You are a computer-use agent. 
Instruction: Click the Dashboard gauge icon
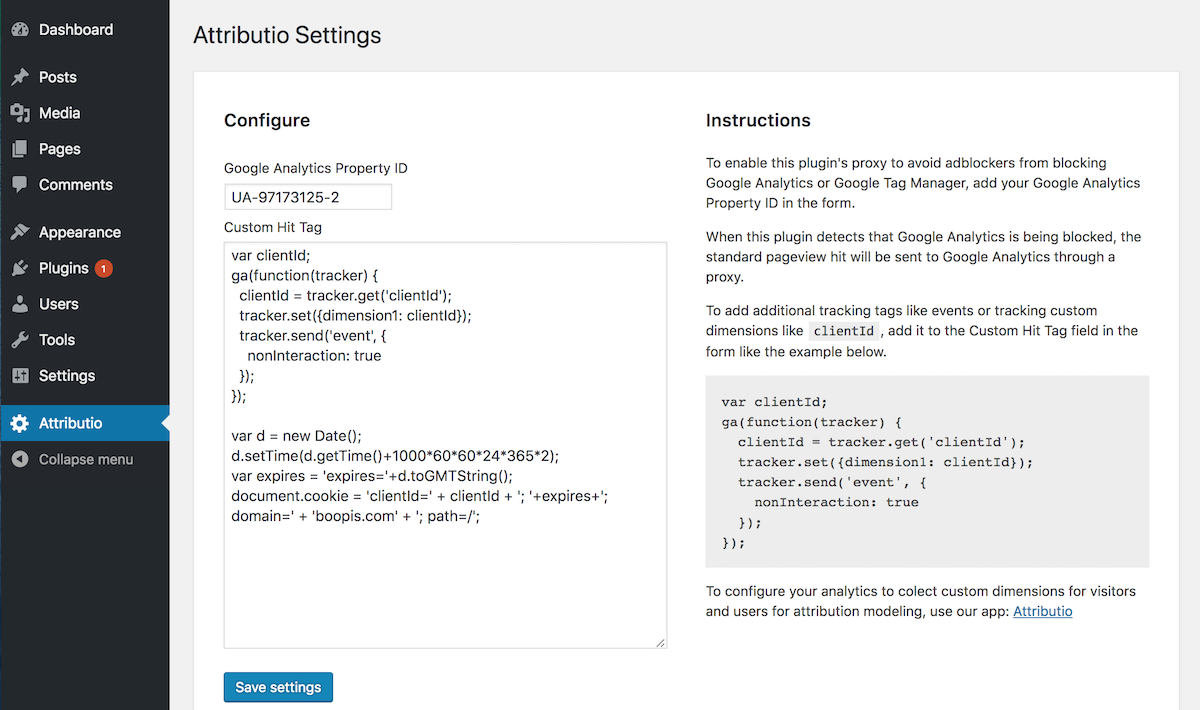20,30
